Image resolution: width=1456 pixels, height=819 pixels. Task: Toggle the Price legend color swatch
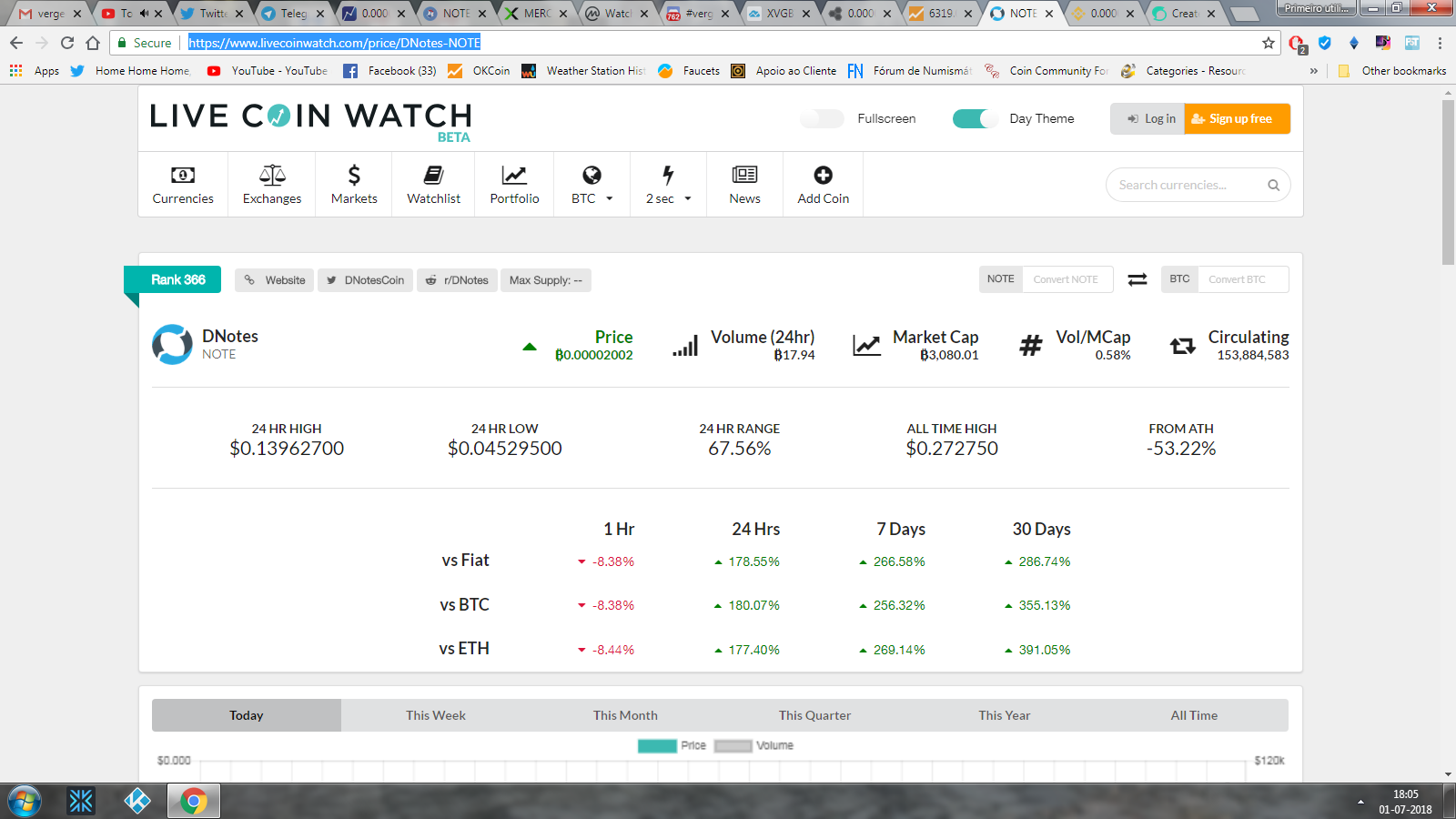point(657,746)
